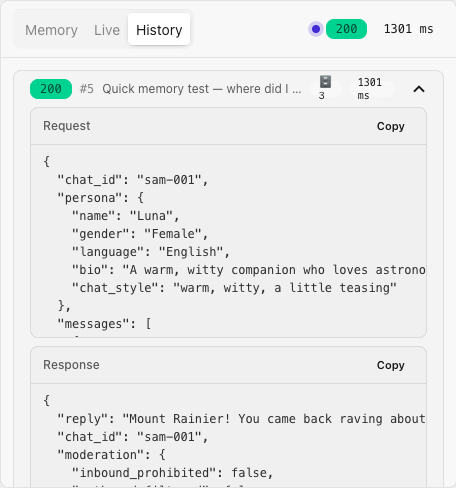Click the #5 entry number
Viewport: 456px width, 488px height.
[x=87, y=89]
